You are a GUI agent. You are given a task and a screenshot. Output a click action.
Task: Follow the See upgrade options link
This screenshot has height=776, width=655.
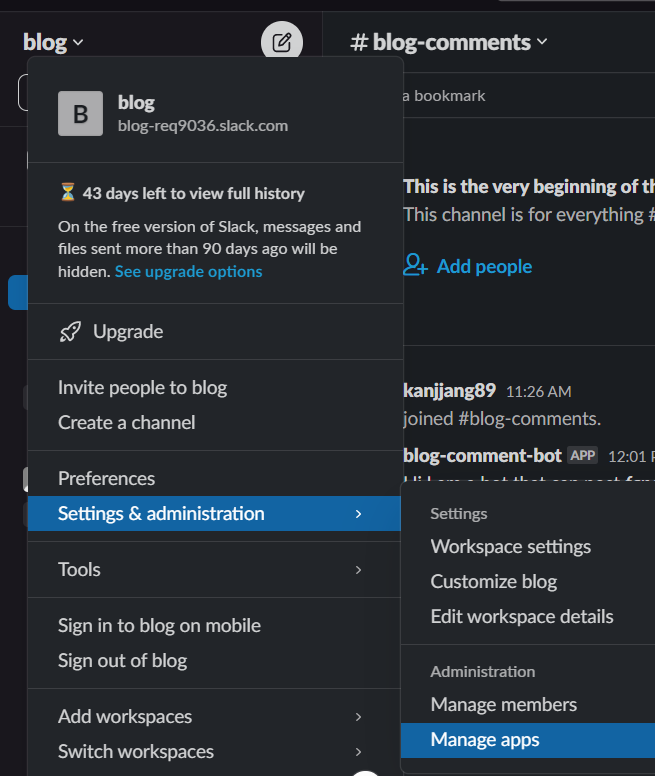click(188, 272)
